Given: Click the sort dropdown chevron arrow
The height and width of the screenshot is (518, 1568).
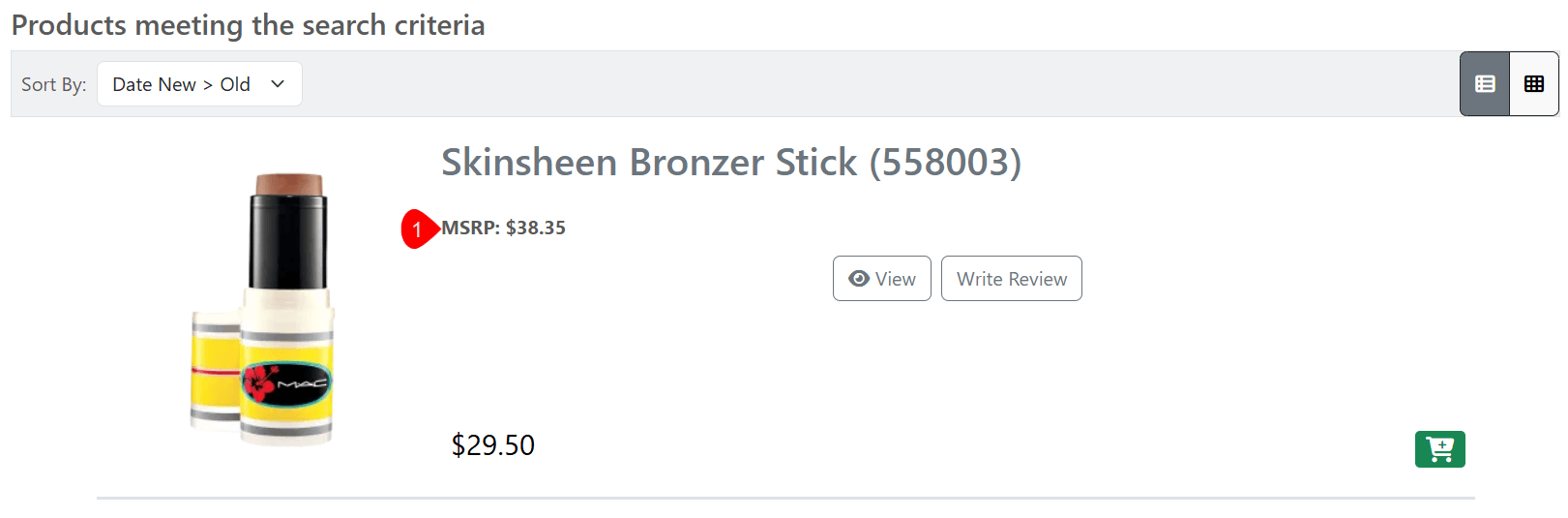Looking at the screenshot, I should pos(278,84).
